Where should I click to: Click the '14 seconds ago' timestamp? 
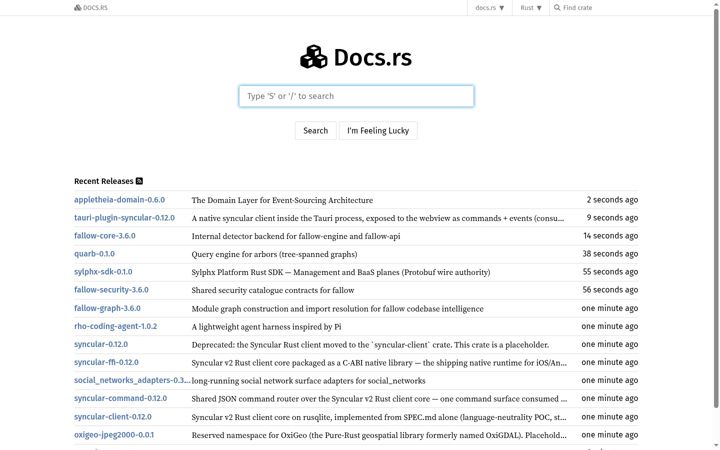[611, 236]
